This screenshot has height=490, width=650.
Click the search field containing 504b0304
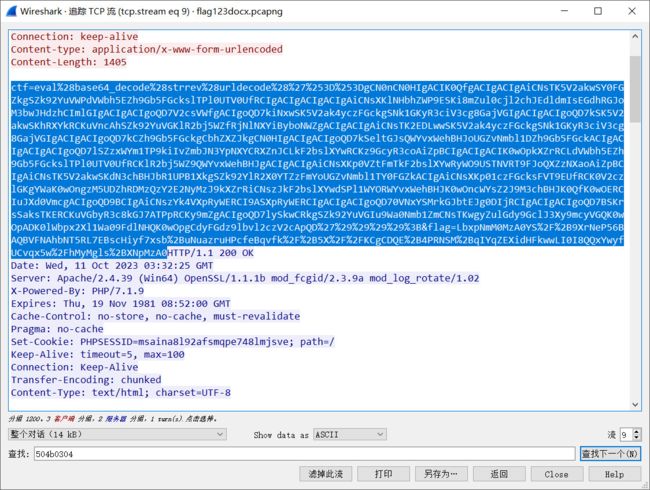[304, 454]
